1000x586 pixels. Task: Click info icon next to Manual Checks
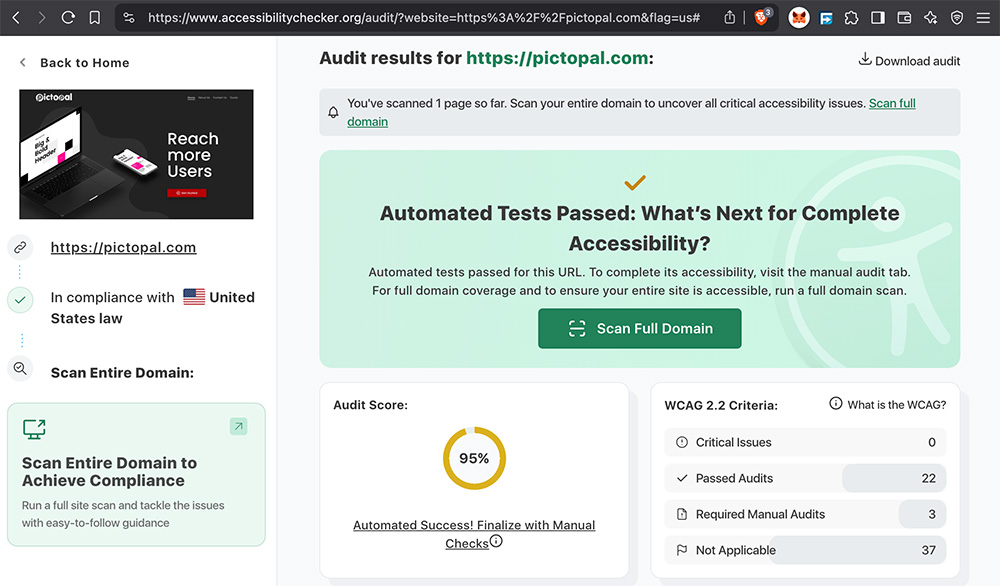496,541
